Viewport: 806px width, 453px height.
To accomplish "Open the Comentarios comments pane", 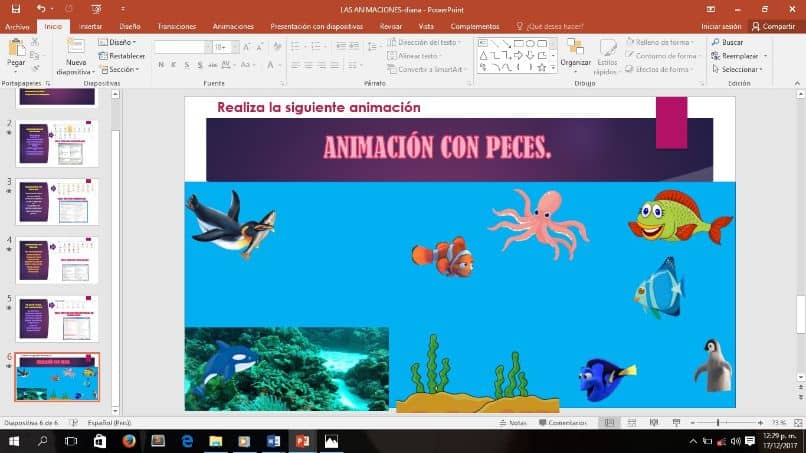I will coord(562,423).
